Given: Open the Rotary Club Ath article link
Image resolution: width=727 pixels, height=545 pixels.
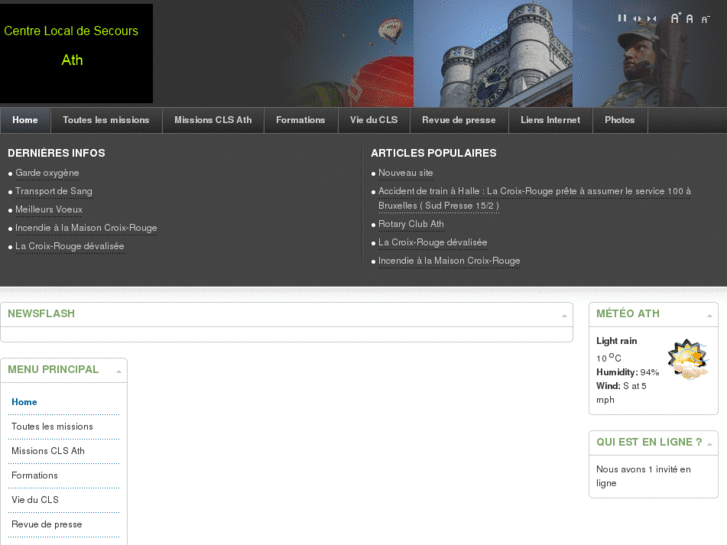Looking at the screenshot, I should tap(411, 224).
